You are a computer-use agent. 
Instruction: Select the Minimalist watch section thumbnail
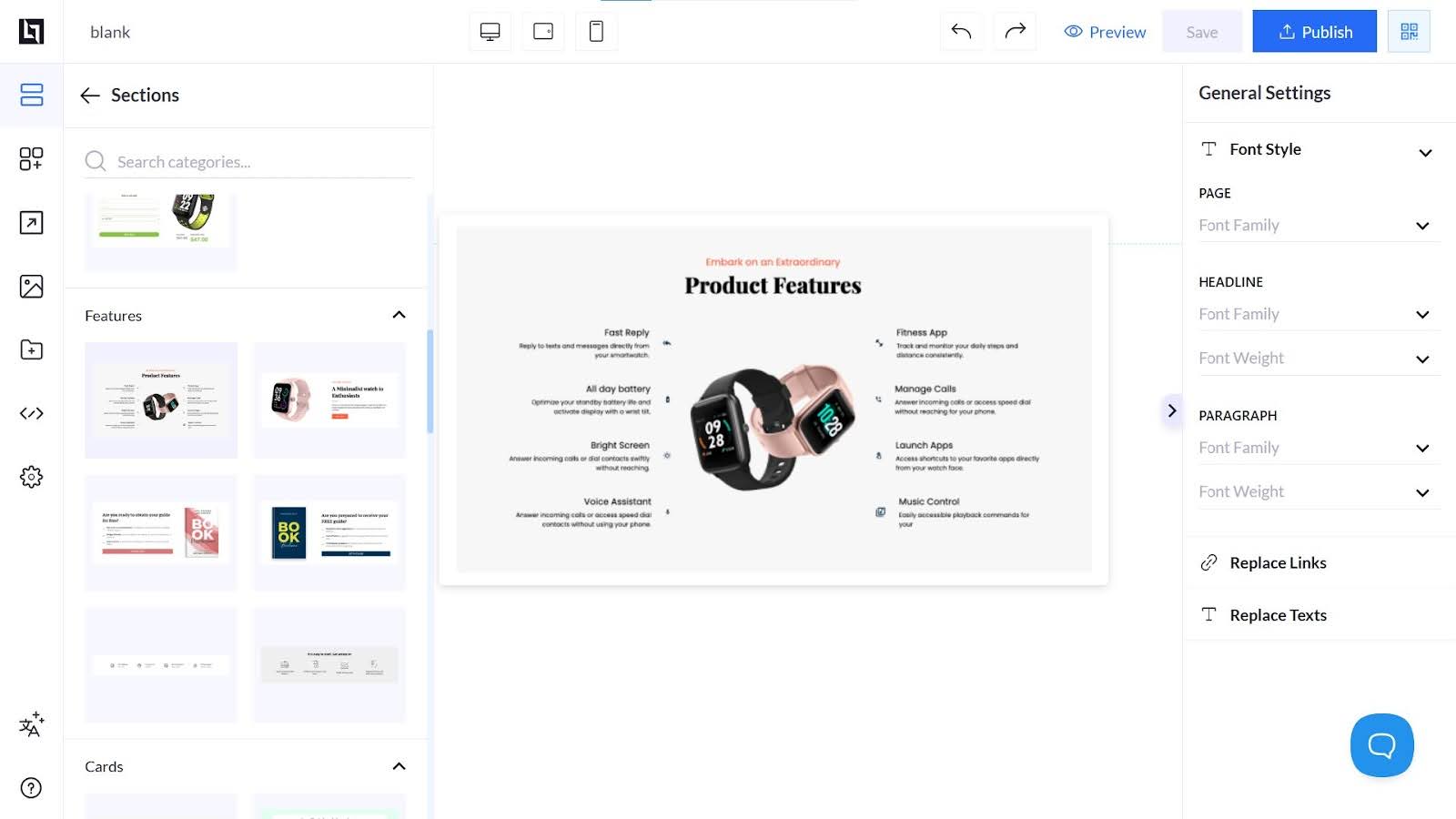(329, 400)
